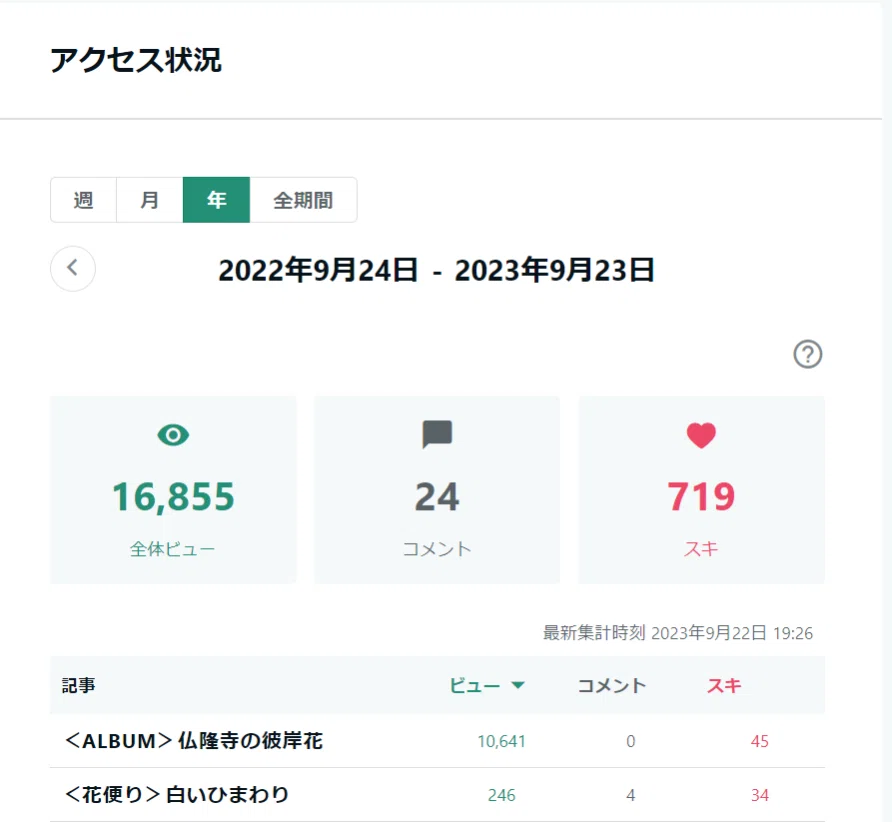Image resolution: width=892 pixels, height=822 pixels.
Task: Toggle sort arrow beside ビュー column
Action: tap(518, 685)
